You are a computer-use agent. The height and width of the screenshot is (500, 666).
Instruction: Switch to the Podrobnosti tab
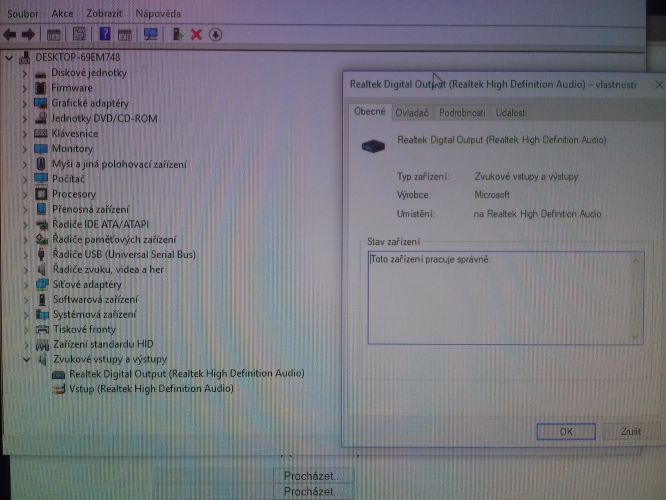coord(462,113)
